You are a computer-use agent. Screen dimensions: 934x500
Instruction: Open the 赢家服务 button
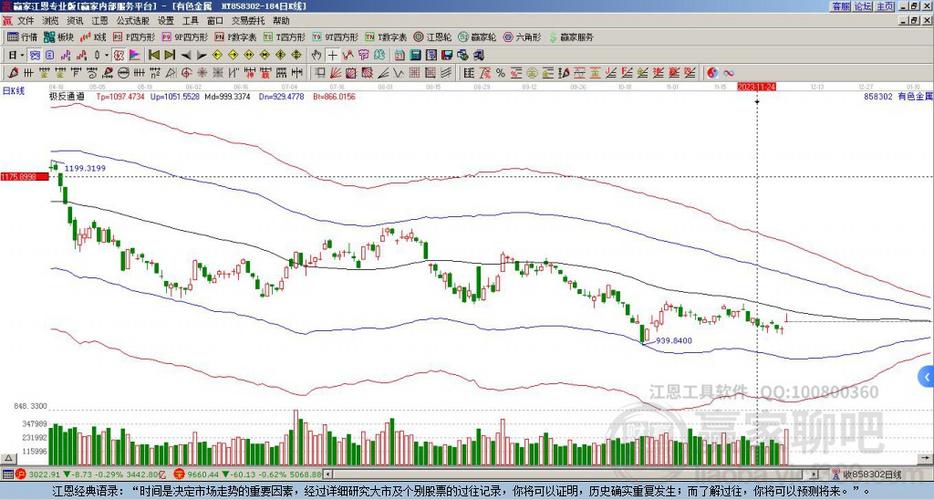(x=571, y=37)
